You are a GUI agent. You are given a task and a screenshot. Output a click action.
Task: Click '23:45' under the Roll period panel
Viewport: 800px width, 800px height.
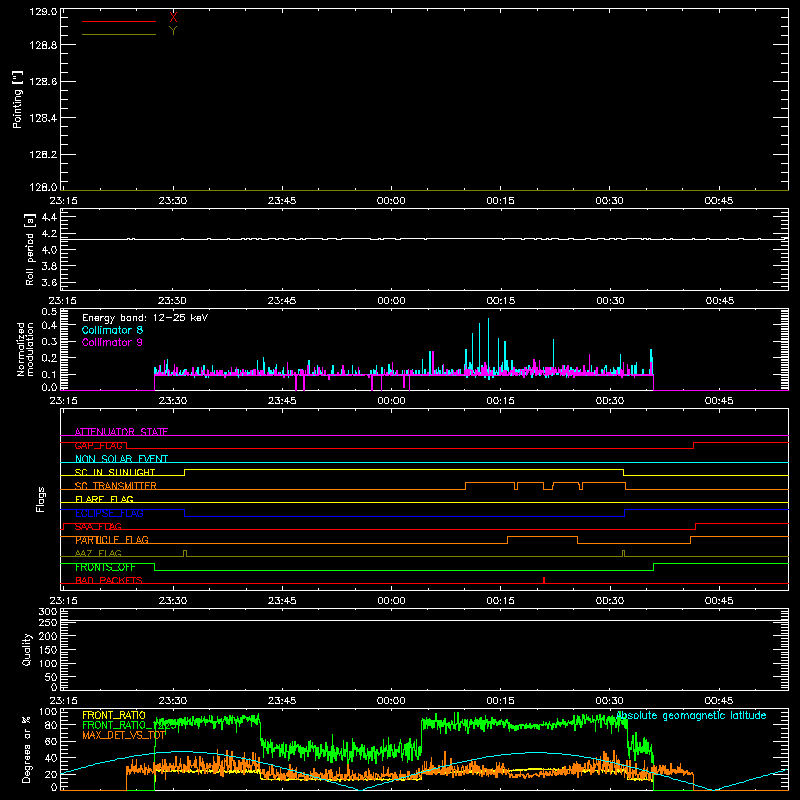point(282,301)
